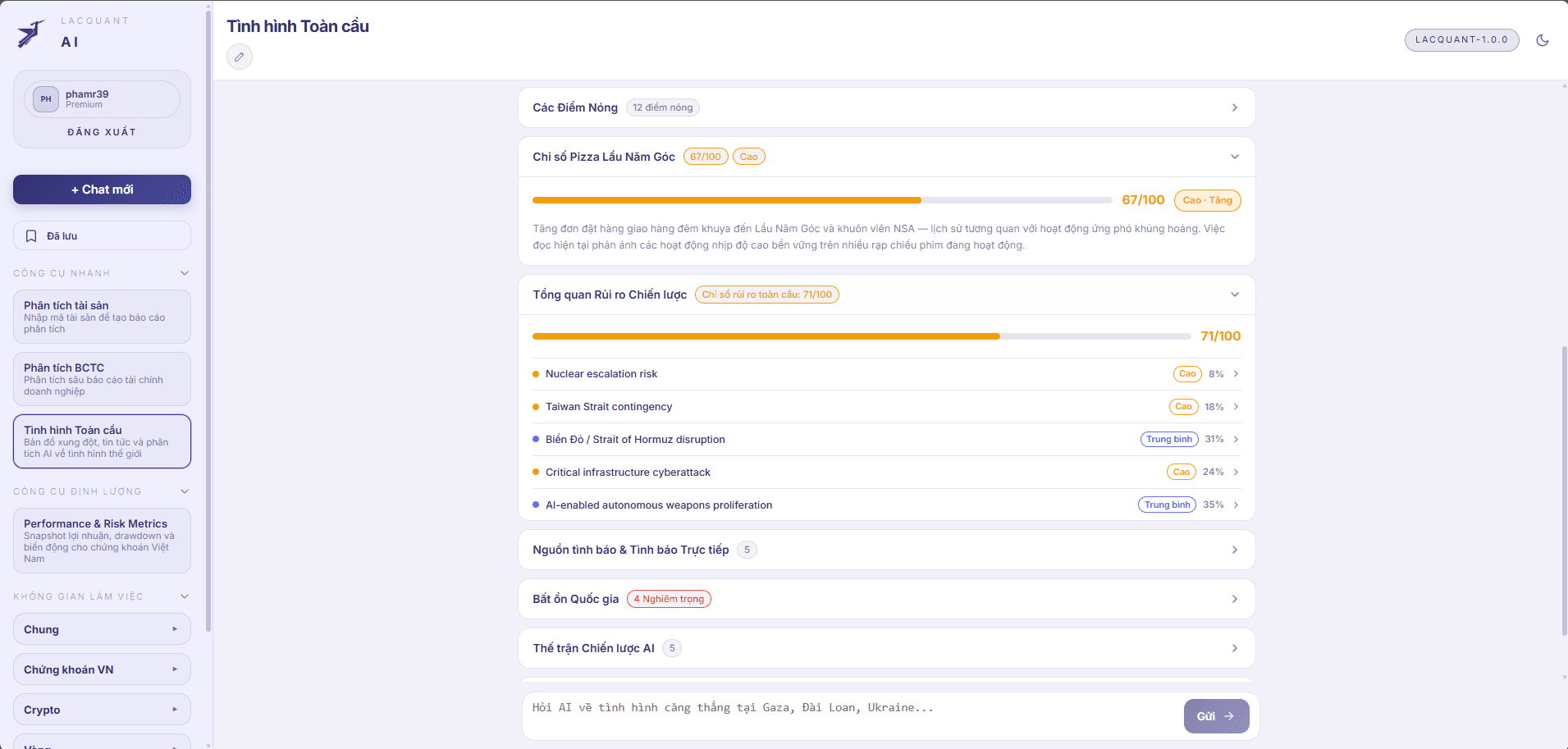The image size is (1568, 749).
Task: Open details arrow for Critical infrastructure cyberattack
Action: [1236, 473]
